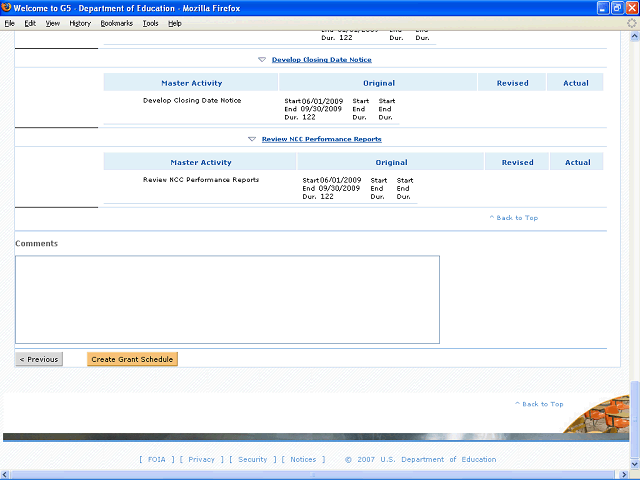Collapse the Review NCC Performance Reports triangle
640x480 pixels.
[252, 139]
